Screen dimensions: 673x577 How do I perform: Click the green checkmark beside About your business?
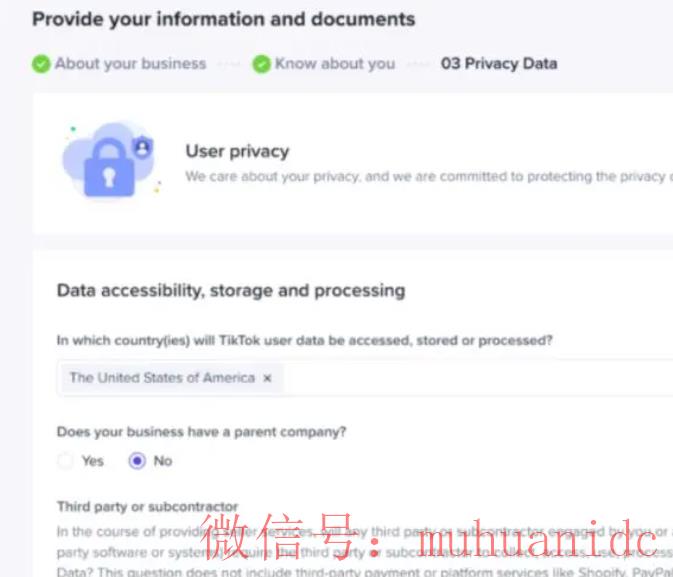(x=41, y=64)
